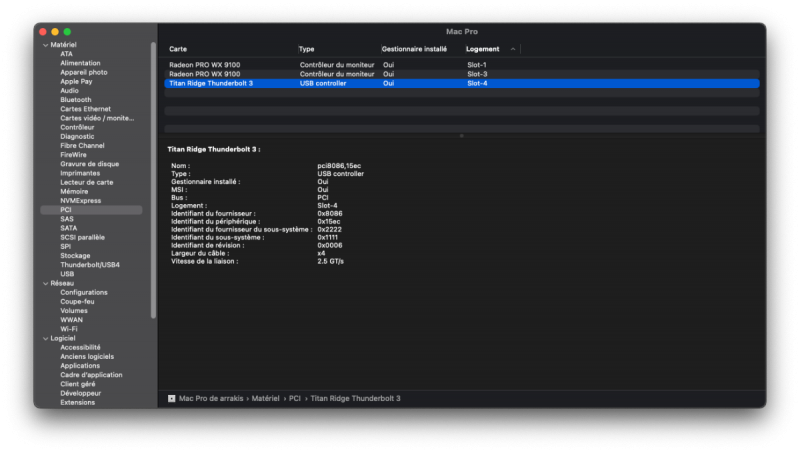
Task: Show Stockage information
Action: (x=75, y=256)
